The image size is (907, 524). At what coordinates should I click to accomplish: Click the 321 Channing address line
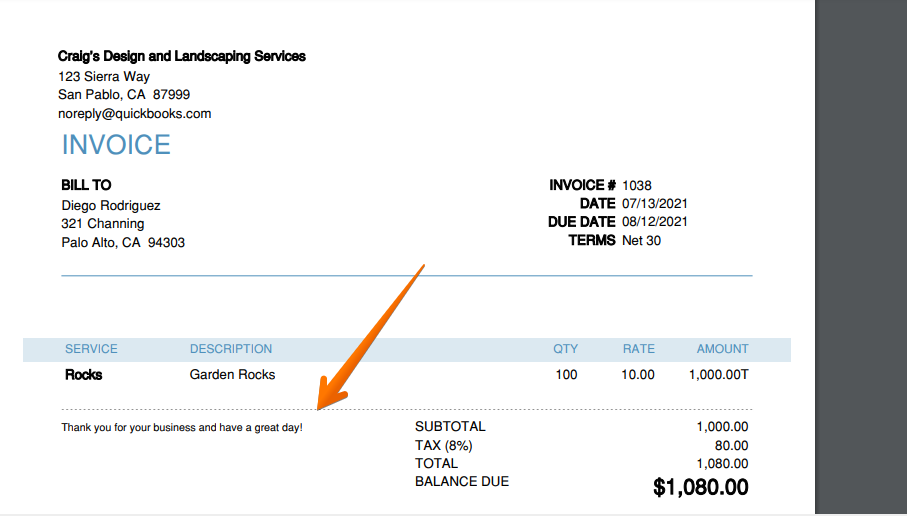point(103,223)
